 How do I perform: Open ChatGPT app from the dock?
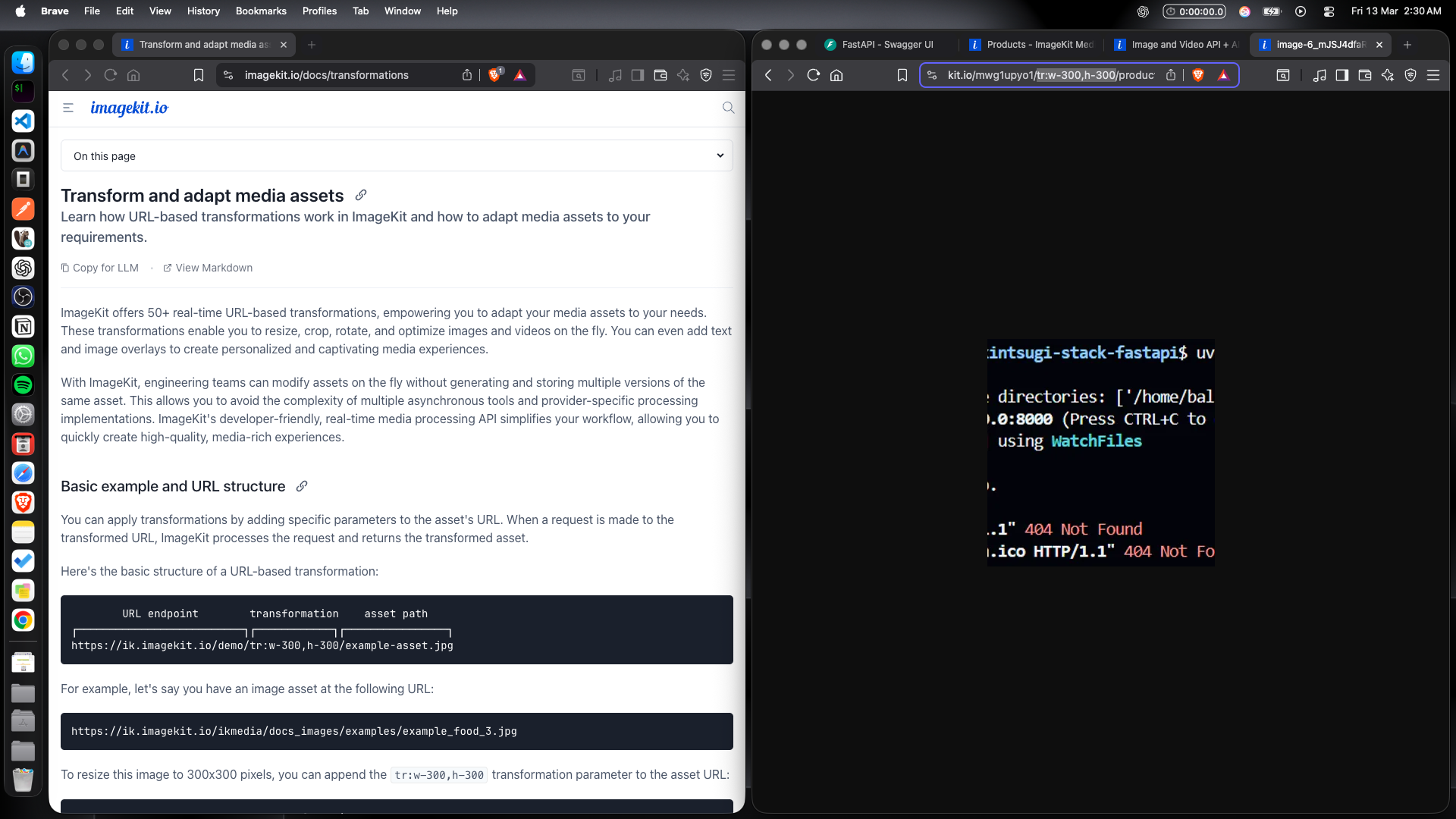coord(23,268)
